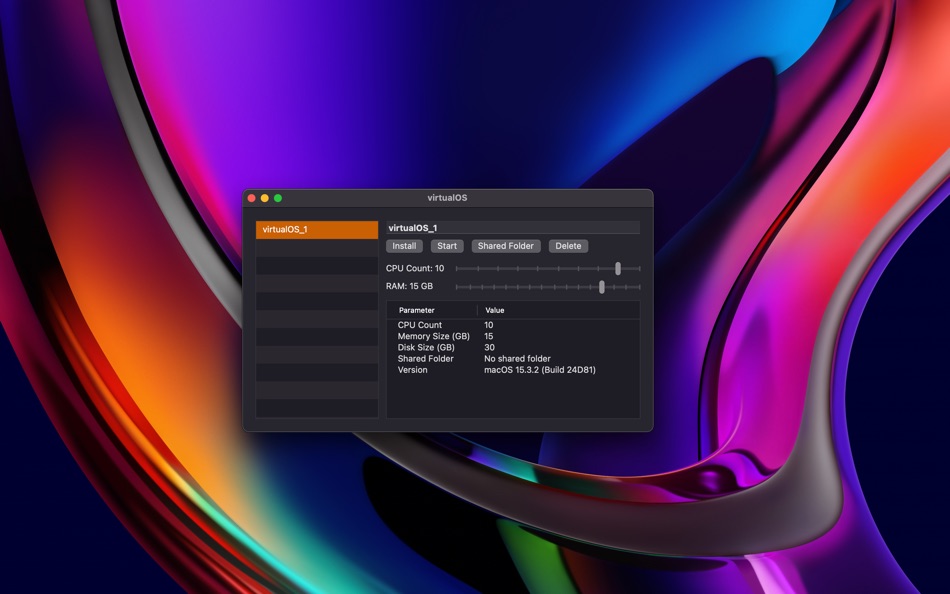Click the Parameter column header
Image resolution: width=950 pixels, height=594 pixels.
(x=416, y=310)
